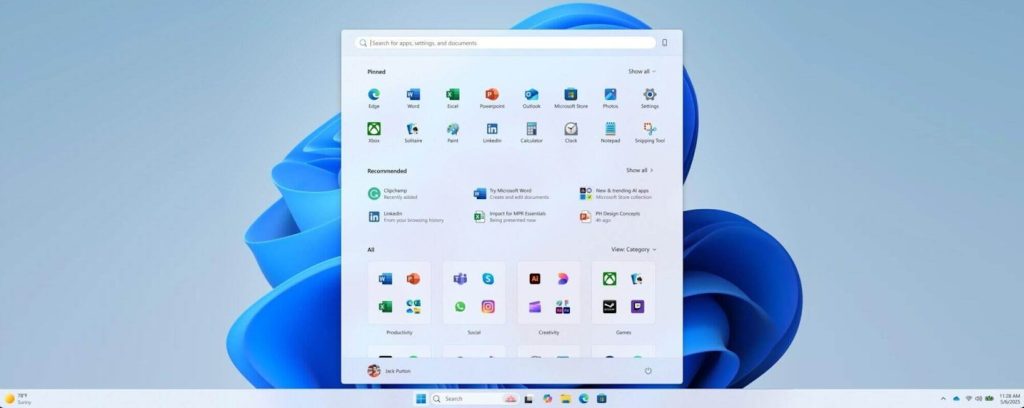Launch the Calculator app
Viewport: 1024px width, 408px height.
tap(531, 132)
